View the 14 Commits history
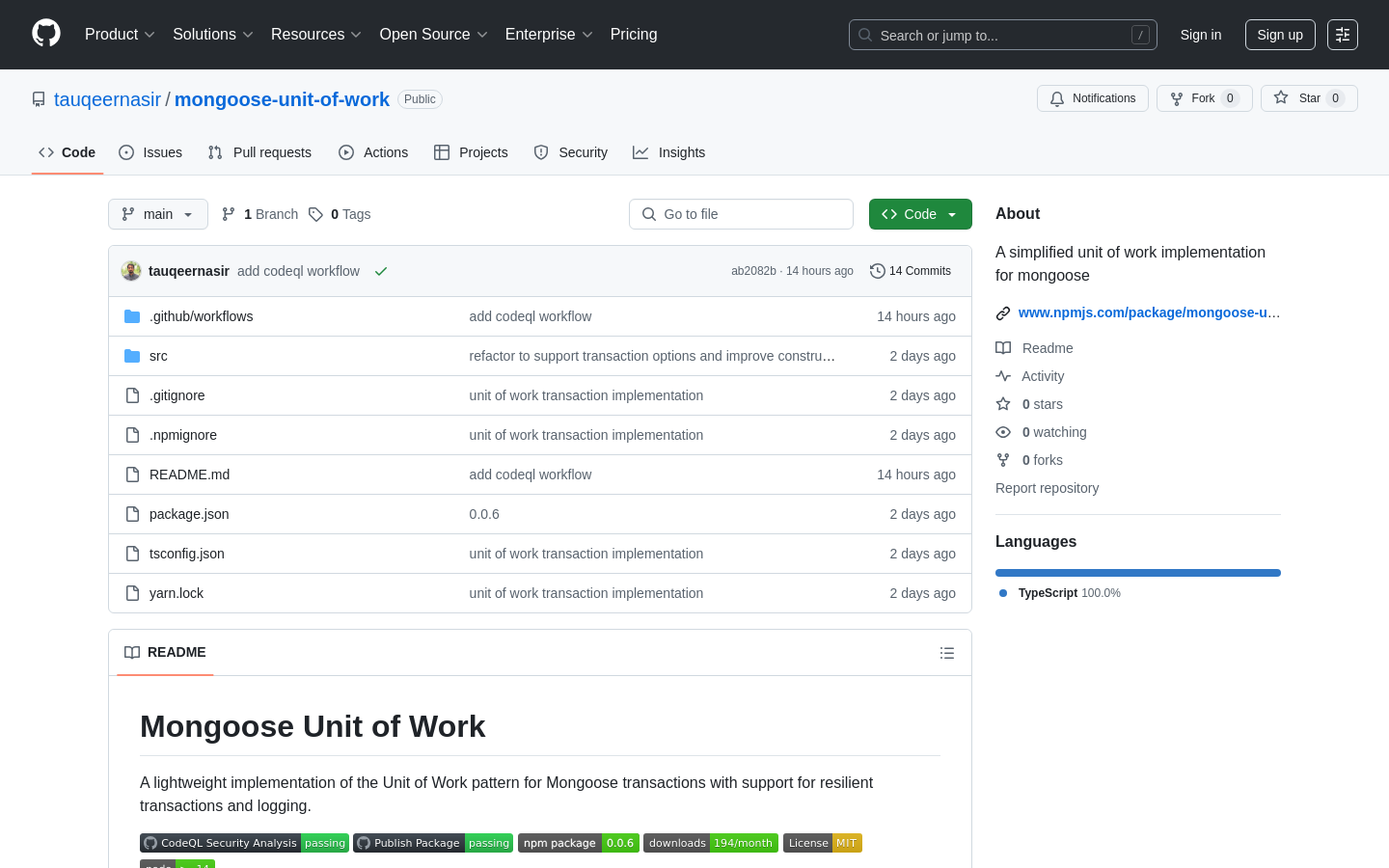1389x868 pixels. click(911, 271)
